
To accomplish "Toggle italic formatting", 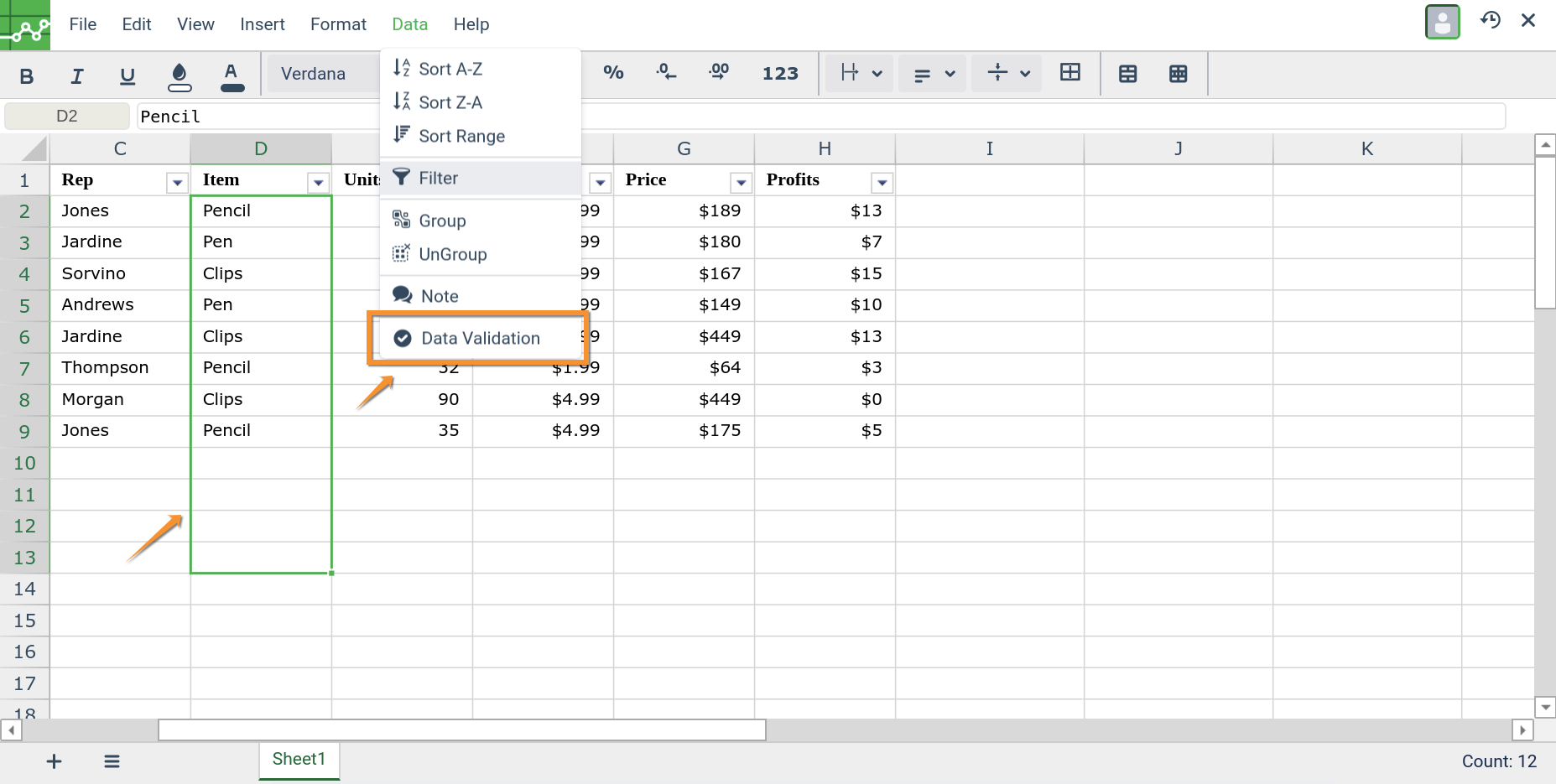I will click(x=76, y=75).
